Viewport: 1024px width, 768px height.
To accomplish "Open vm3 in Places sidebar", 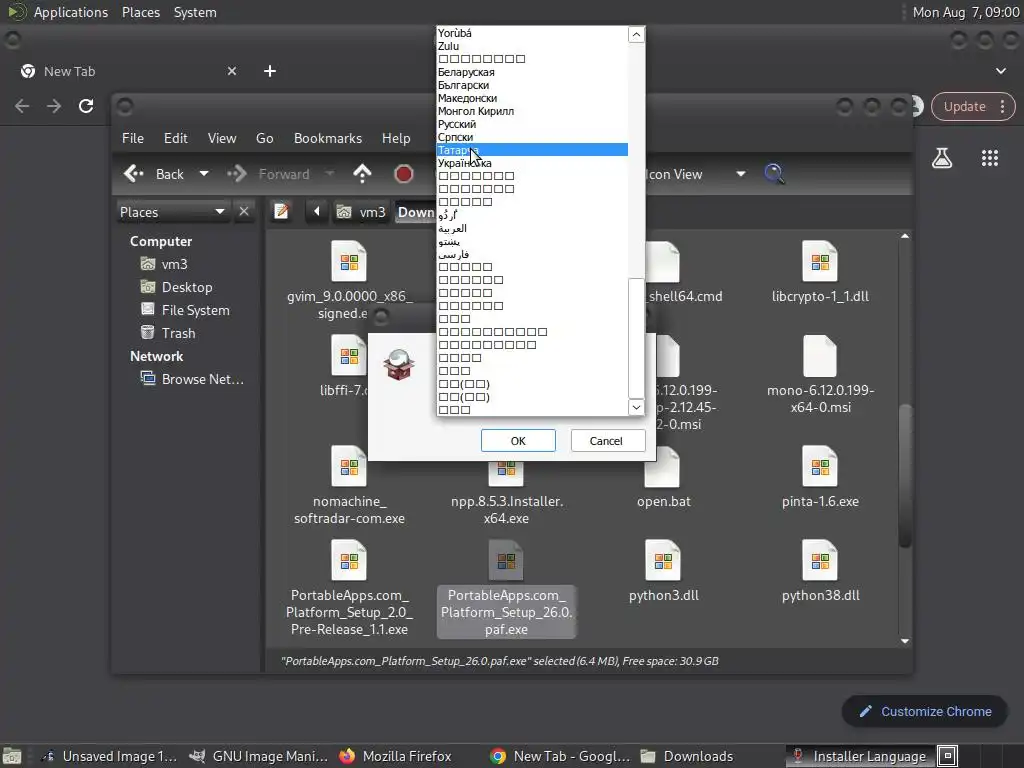I will click(x=165, y=264).
